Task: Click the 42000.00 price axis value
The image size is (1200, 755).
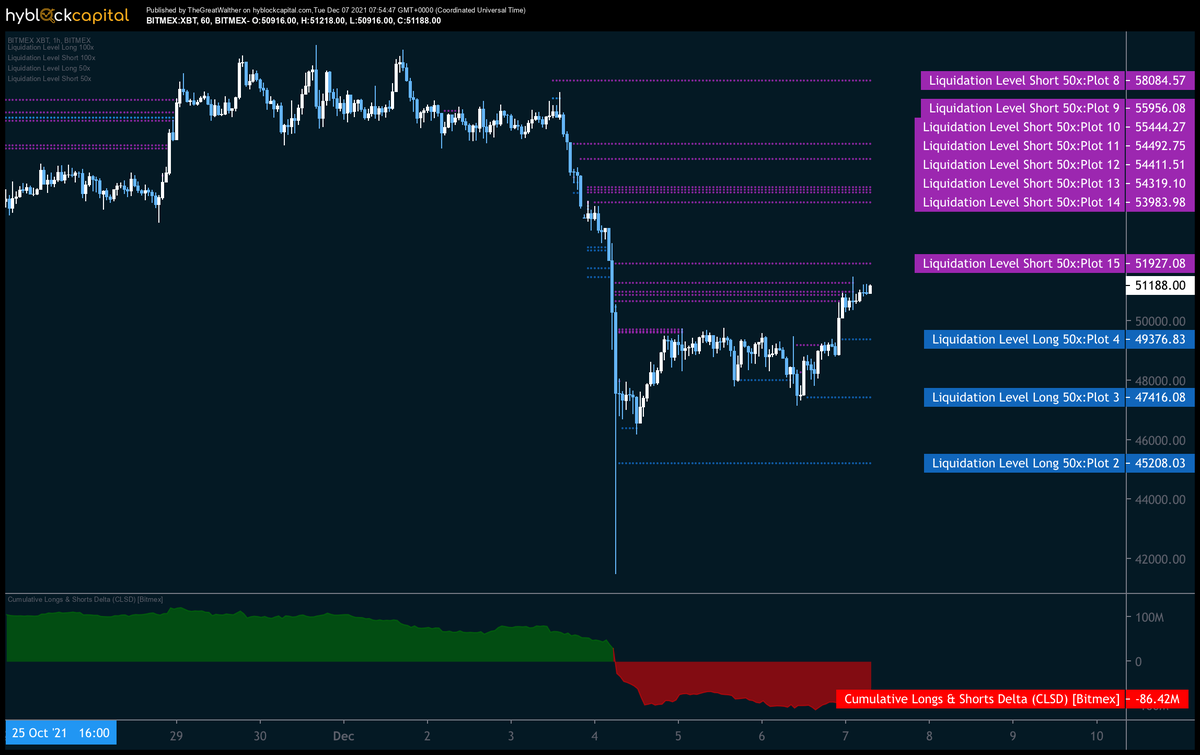Action: [x=1160, y=559]
